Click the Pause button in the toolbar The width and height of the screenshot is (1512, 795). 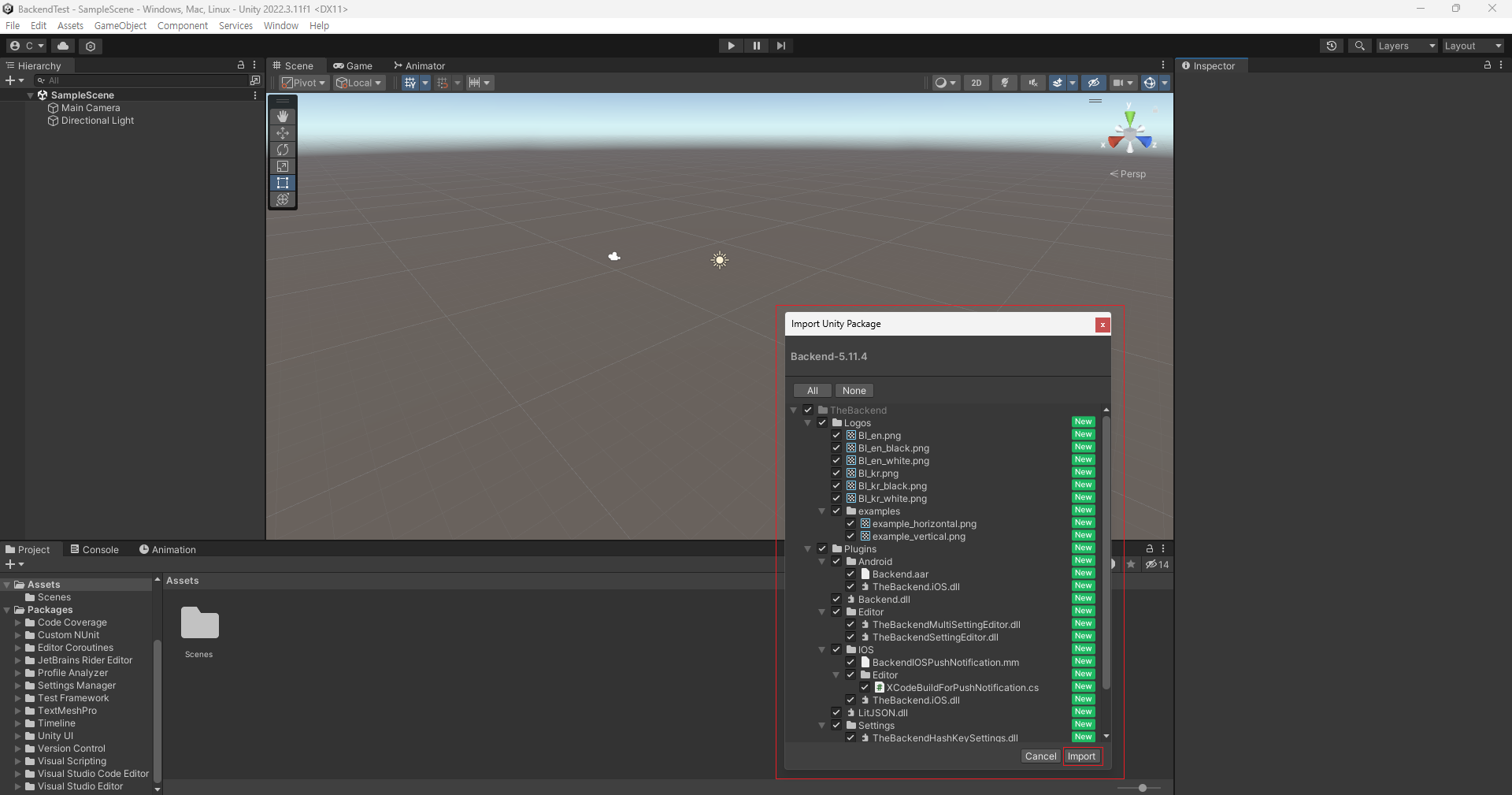point(756,46)
